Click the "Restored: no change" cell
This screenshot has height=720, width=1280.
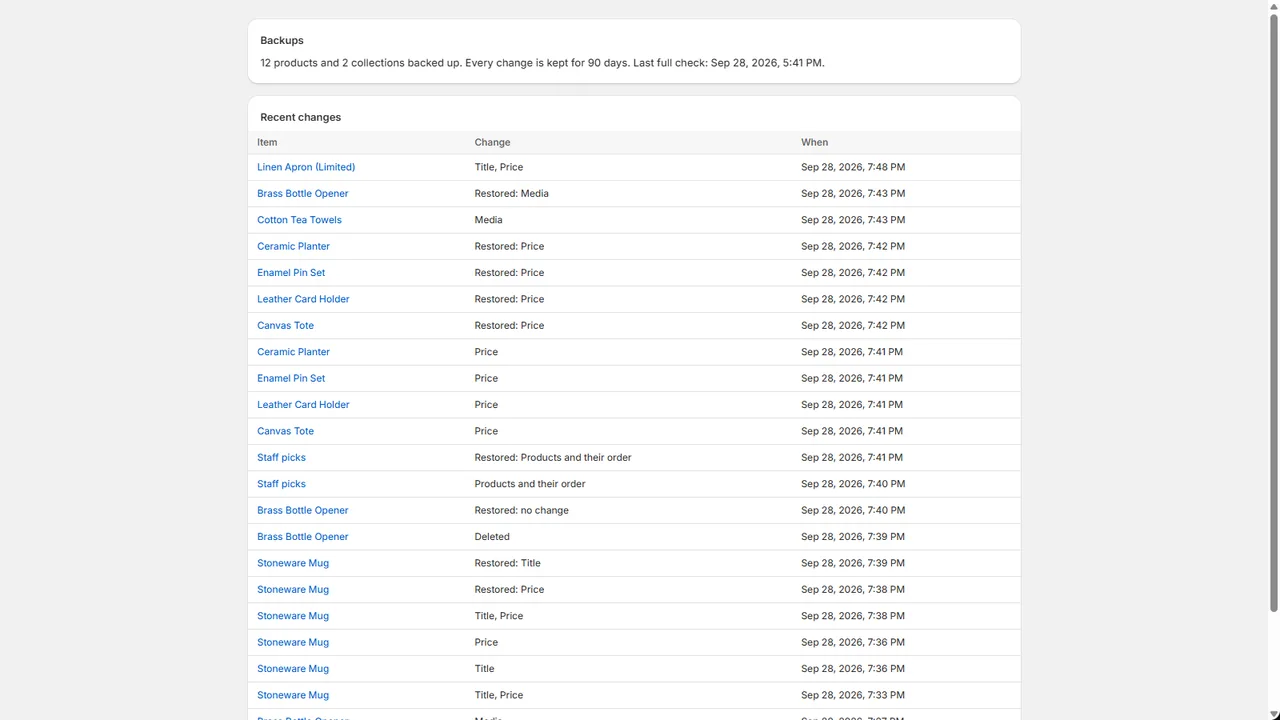pyautogui.click(x=521, y=510)
